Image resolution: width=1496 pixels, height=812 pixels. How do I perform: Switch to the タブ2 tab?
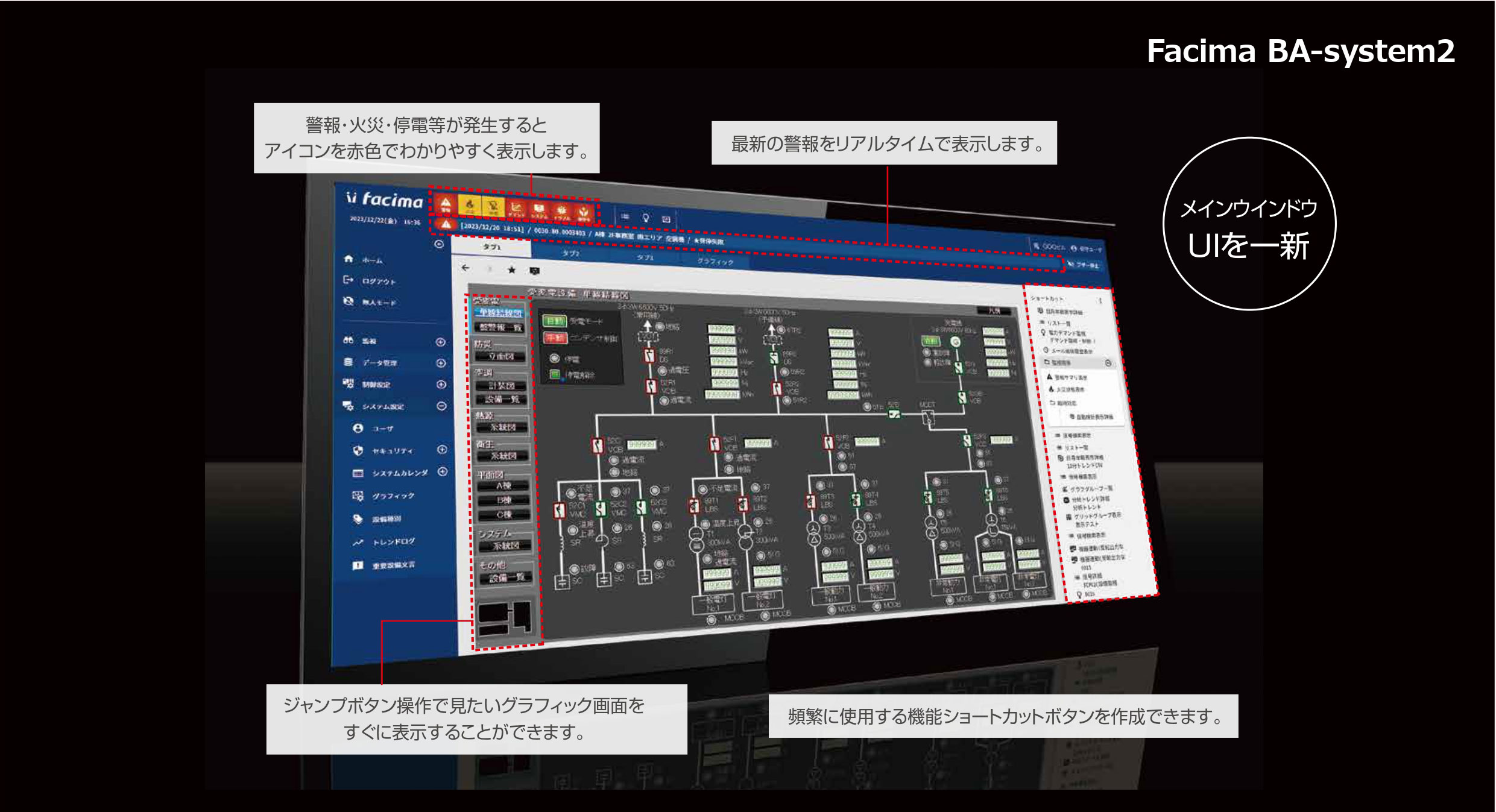pyautogui.click(x=571, y=253)
